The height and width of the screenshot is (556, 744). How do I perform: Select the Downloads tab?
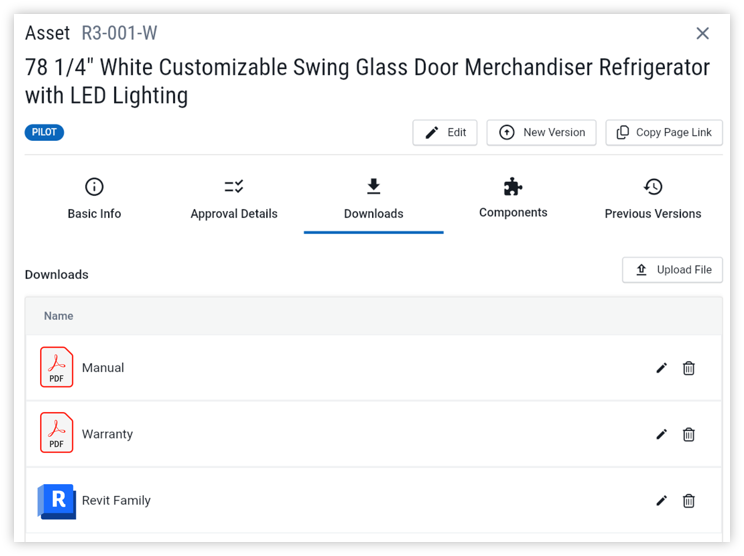pyautogui.click(x=374, y=199)
